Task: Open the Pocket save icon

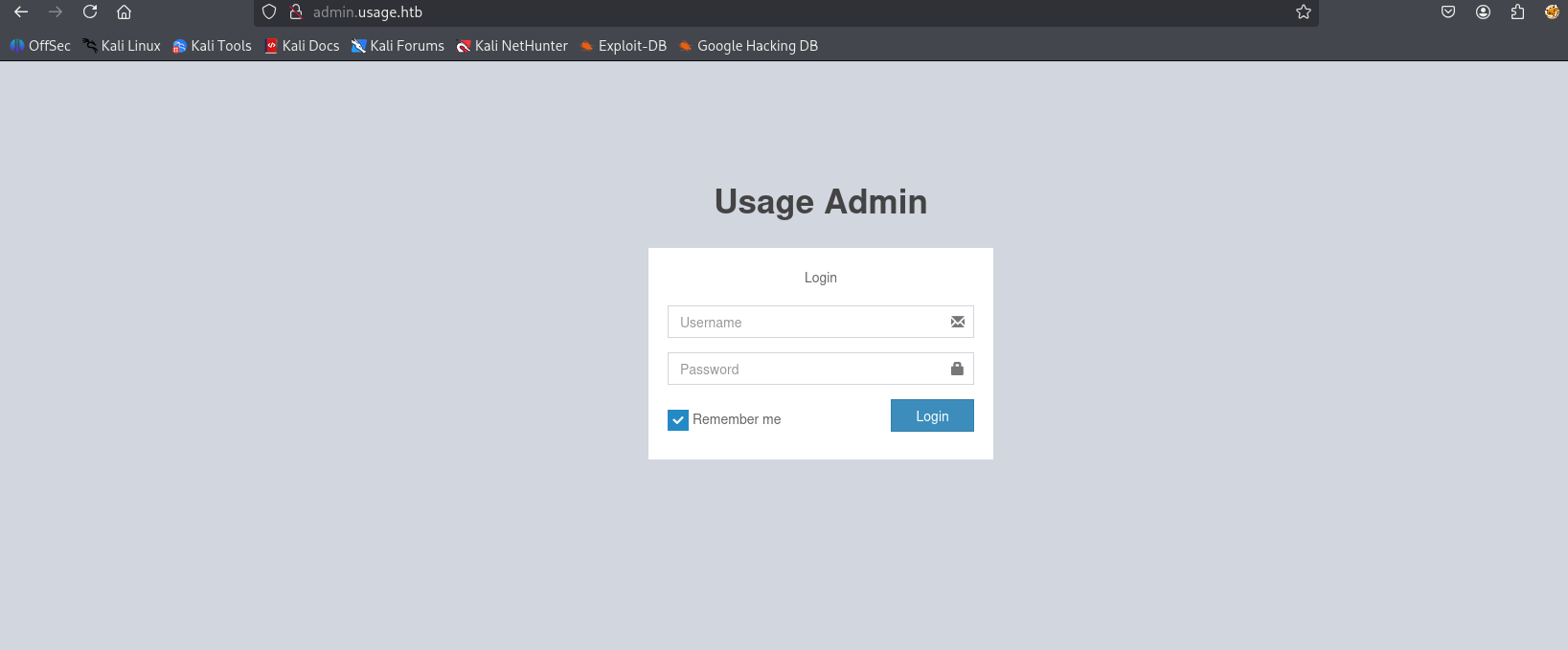Action: point(1448,12)
